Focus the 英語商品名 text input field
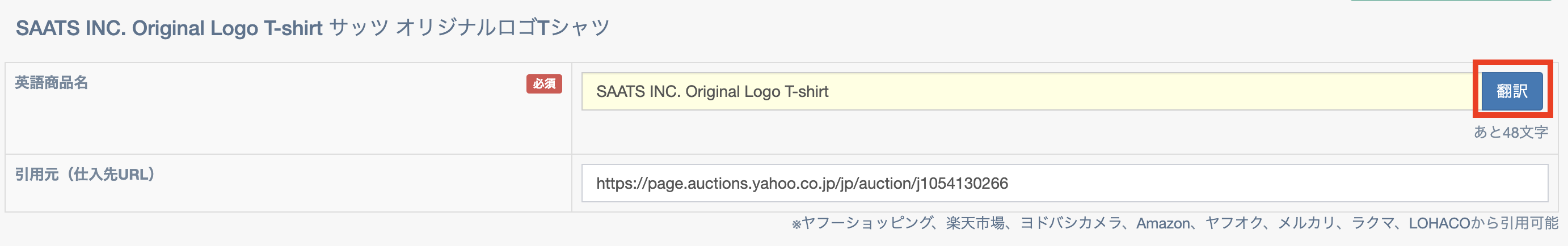 tap(1029, 91)
